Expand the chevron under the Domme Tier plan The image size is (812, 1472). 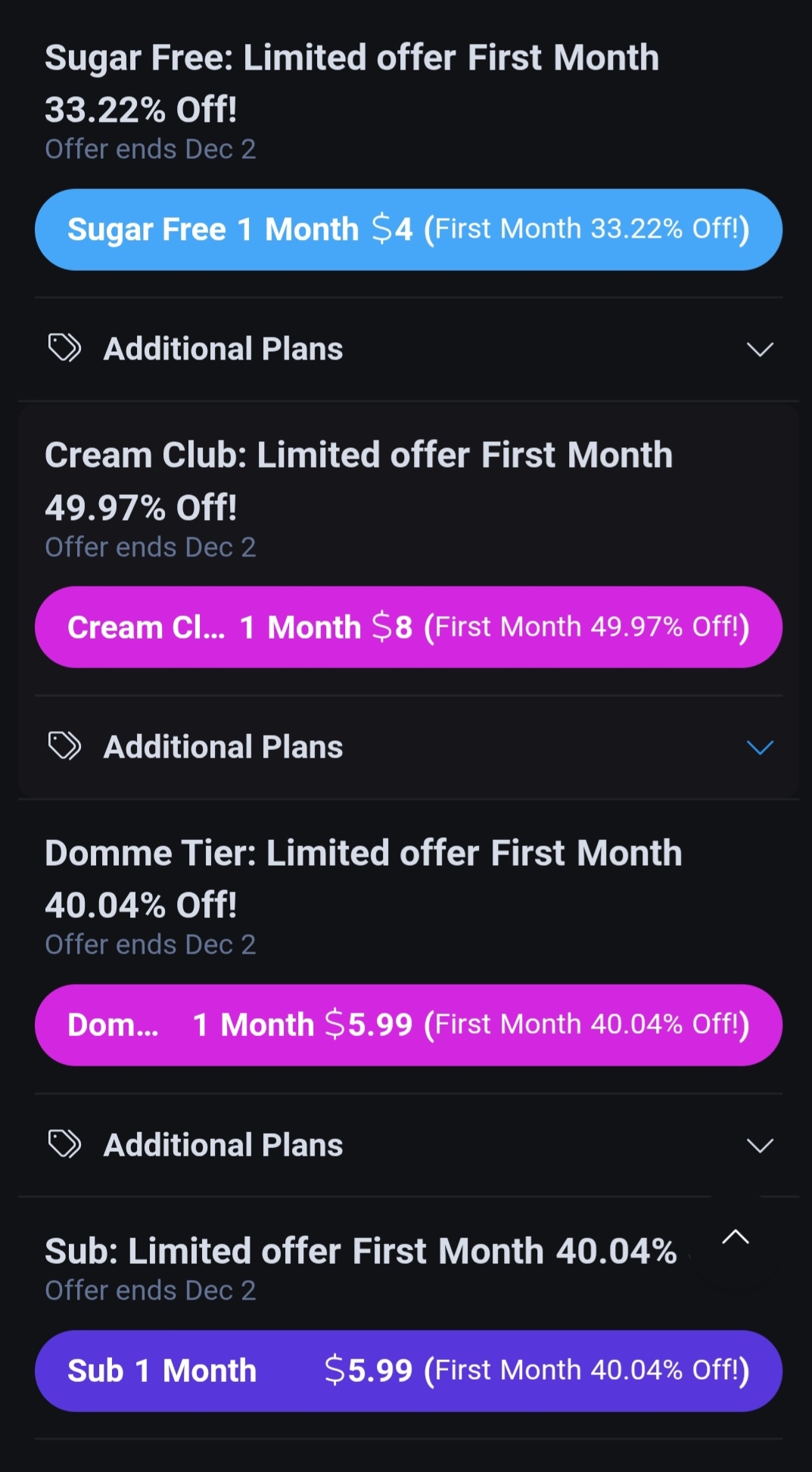coord(760,1145)
